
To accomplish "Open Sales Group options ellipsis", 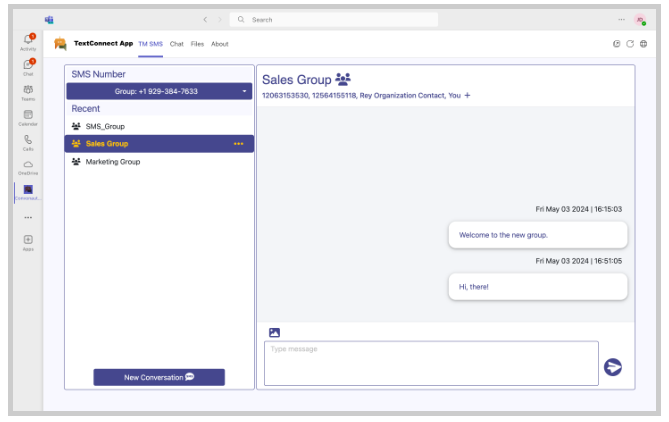I will click(x=239, y=144).
